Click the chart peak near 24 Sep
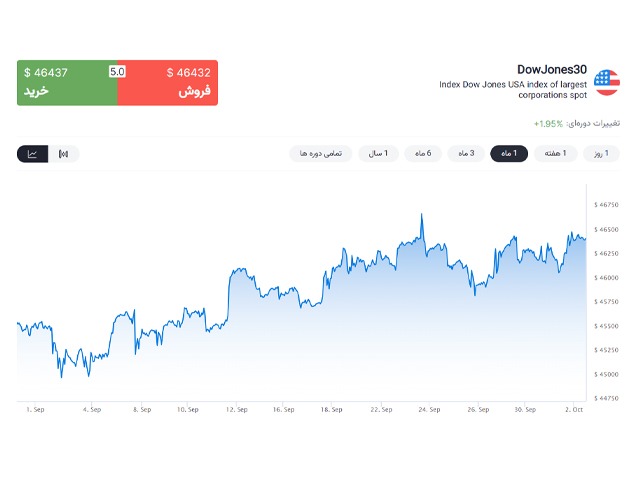Image resolution: width=640 pixels, height=480 pixels. [422, 215]
